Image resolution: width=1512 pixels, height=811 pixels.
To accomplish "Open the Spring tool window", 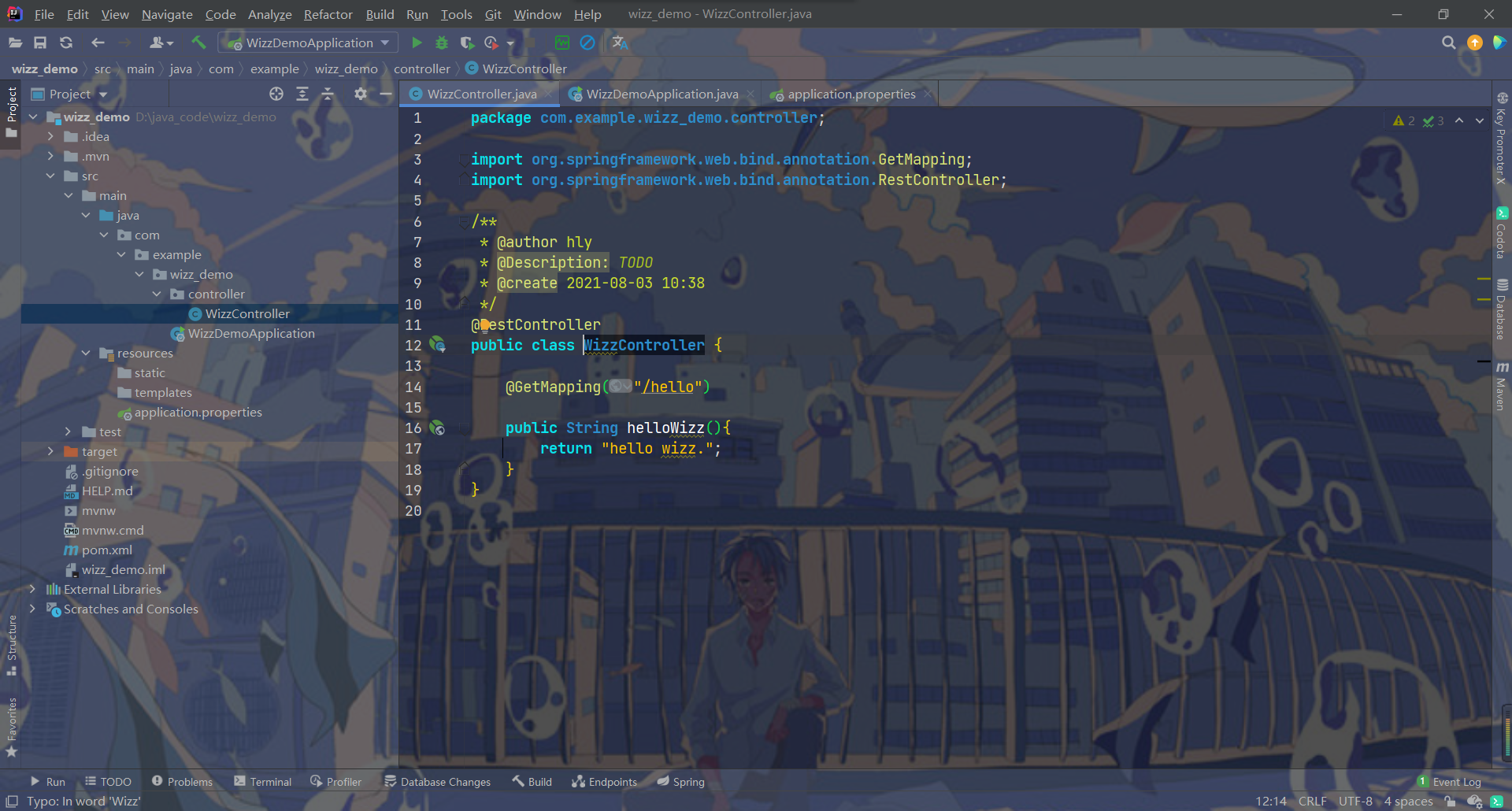I will point(680,782).
